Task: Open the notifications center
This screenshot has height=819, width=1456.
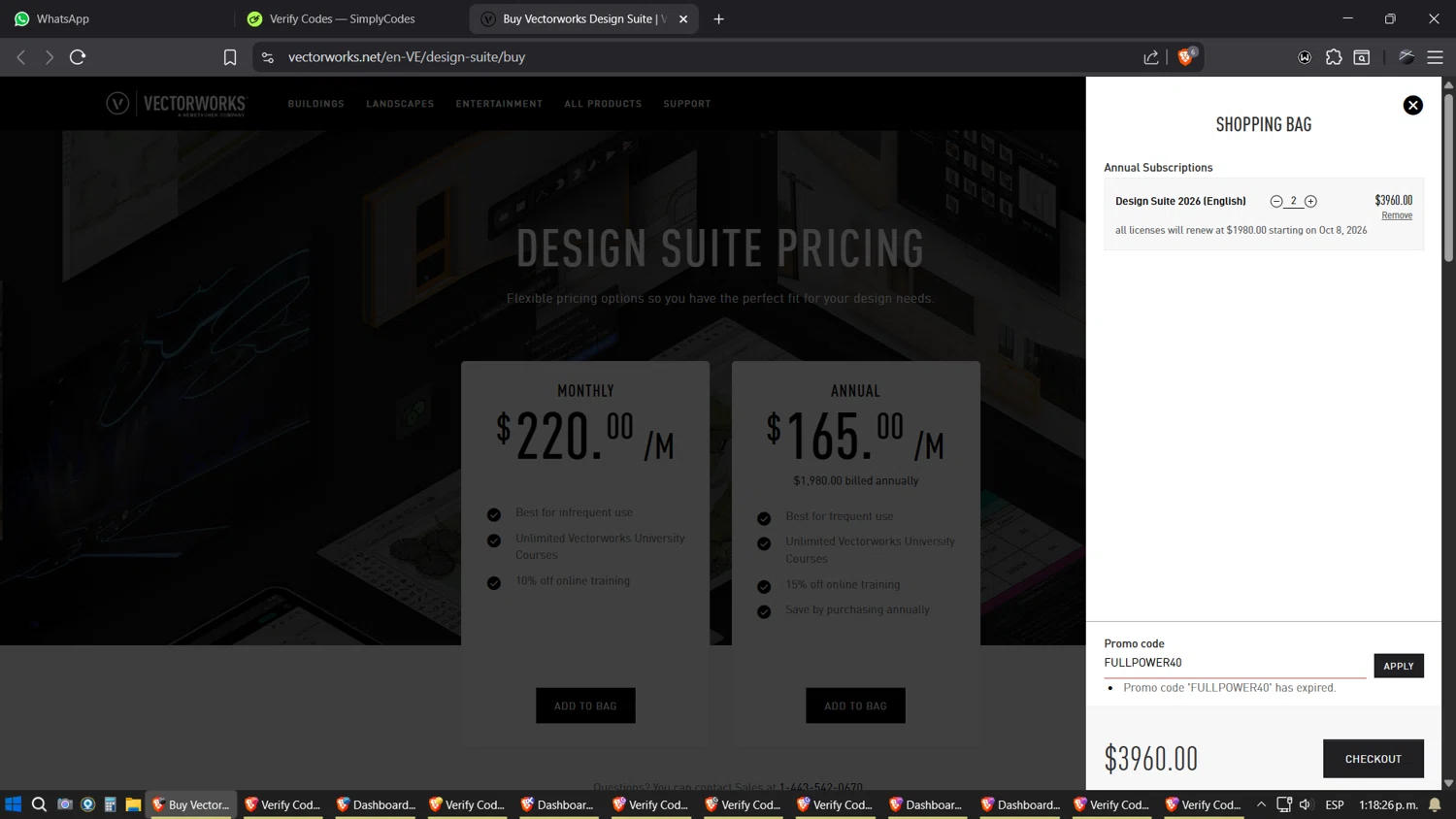Action: (x=1435, y=804)
